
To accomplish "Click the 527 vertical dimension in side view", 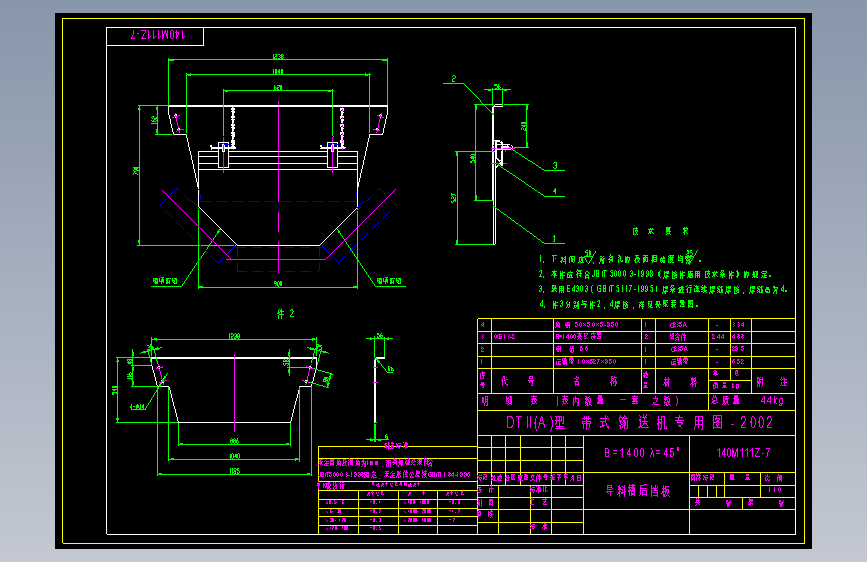I will 453,198.
